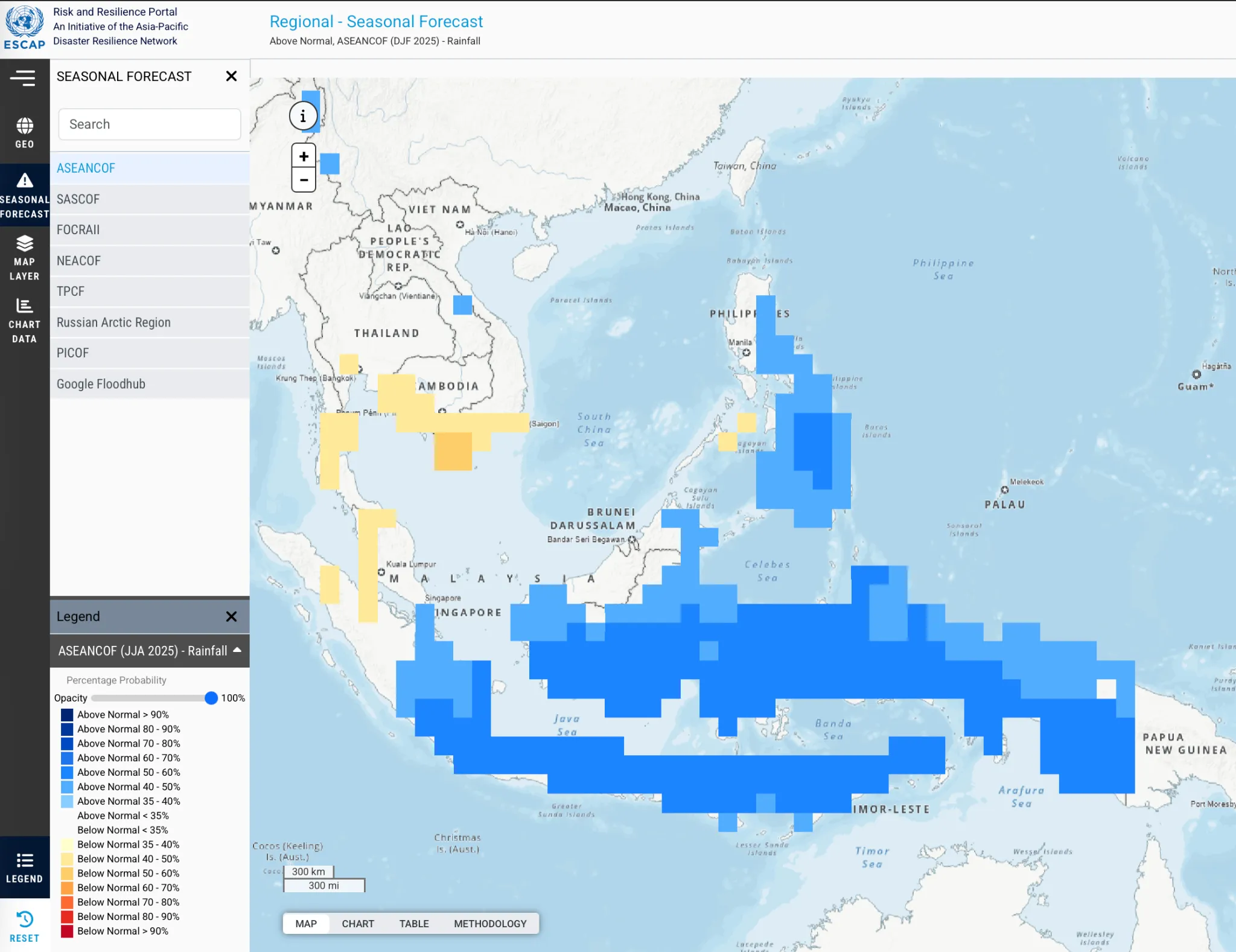Select the Seasonal Forecast warning icon

click(25, 195)
